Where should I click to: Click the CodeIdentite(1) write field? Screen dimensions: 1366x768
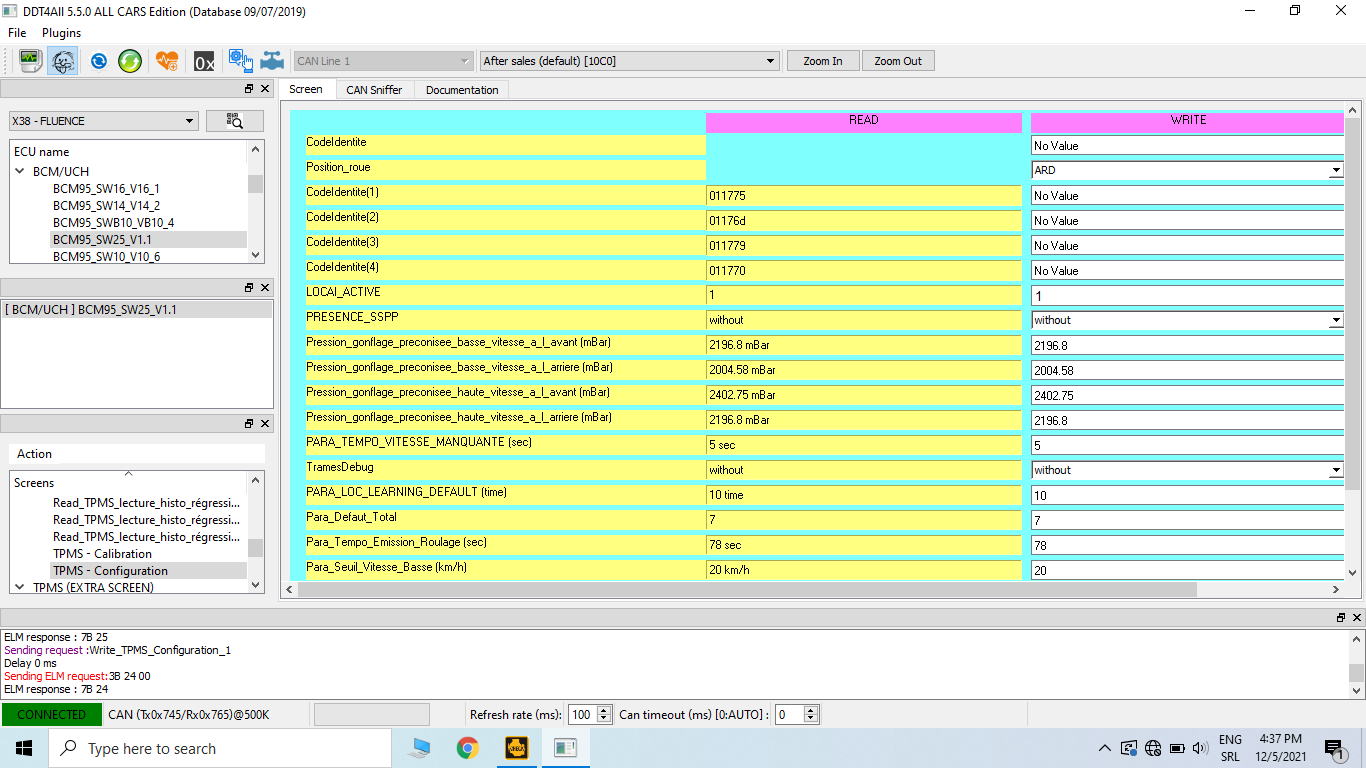(1187, 196)
